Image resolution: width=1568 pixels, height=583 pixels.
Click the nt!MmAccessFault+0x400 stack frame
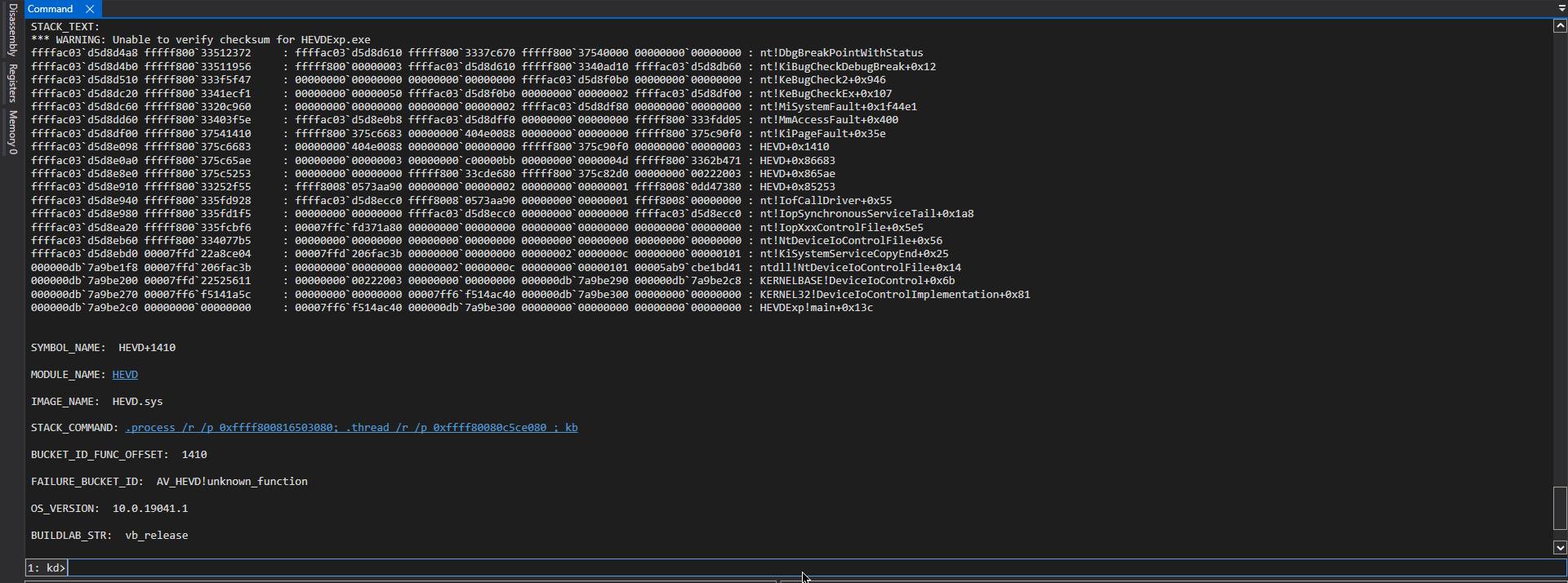coord(829,120)
